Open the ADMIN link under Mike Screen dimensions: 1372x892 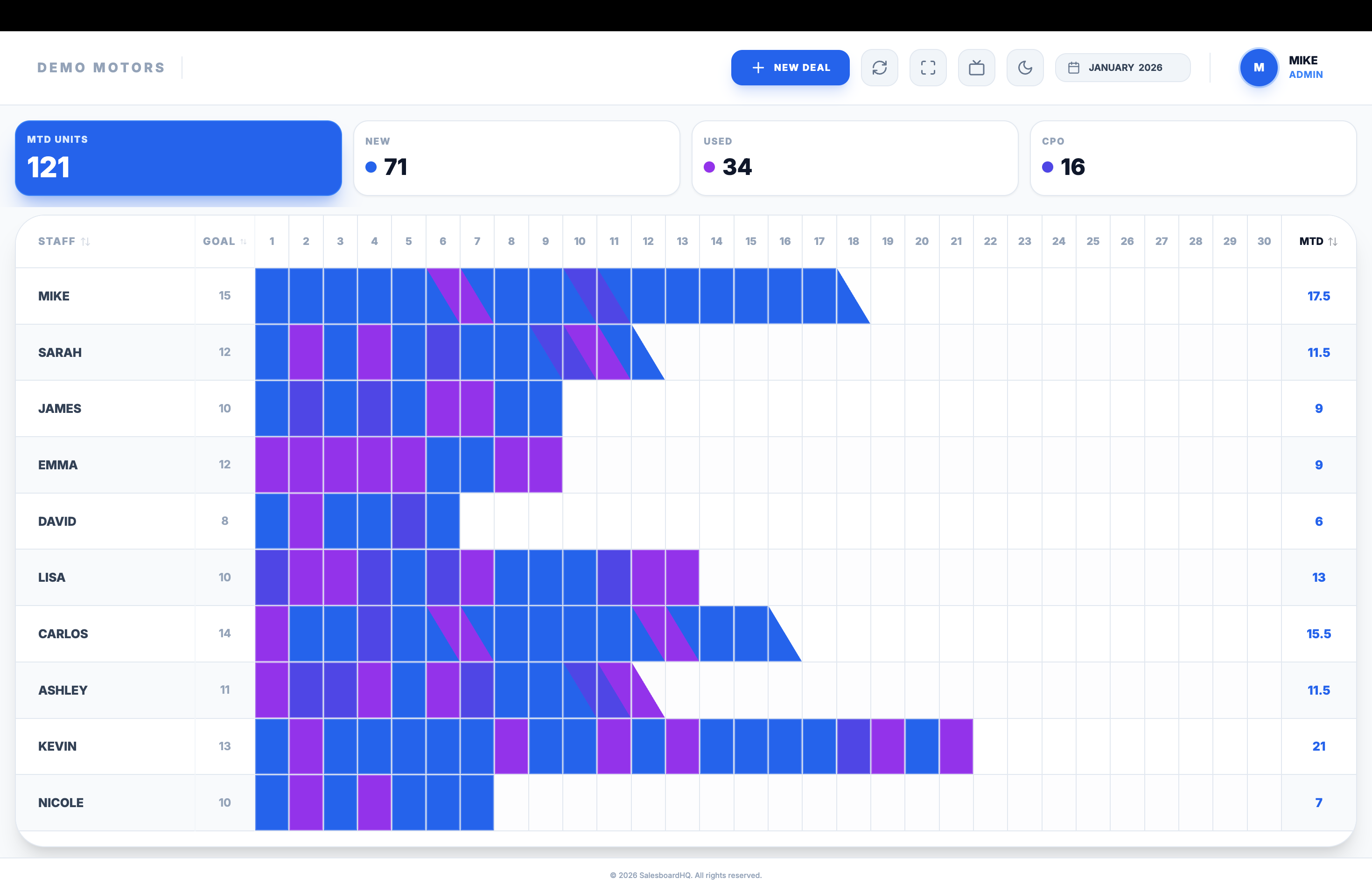tap(1305, 75)
